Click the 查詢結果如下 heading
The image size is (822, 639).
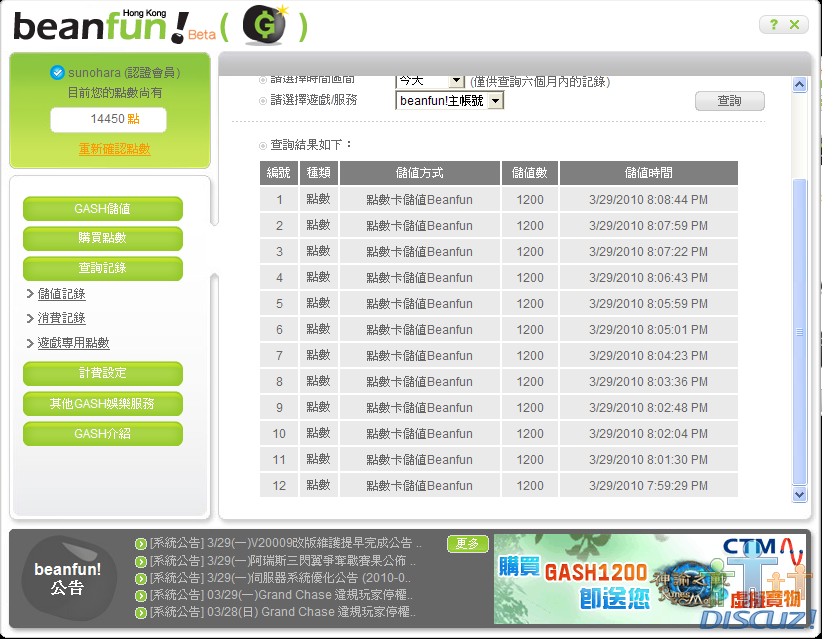pos(311,145)
